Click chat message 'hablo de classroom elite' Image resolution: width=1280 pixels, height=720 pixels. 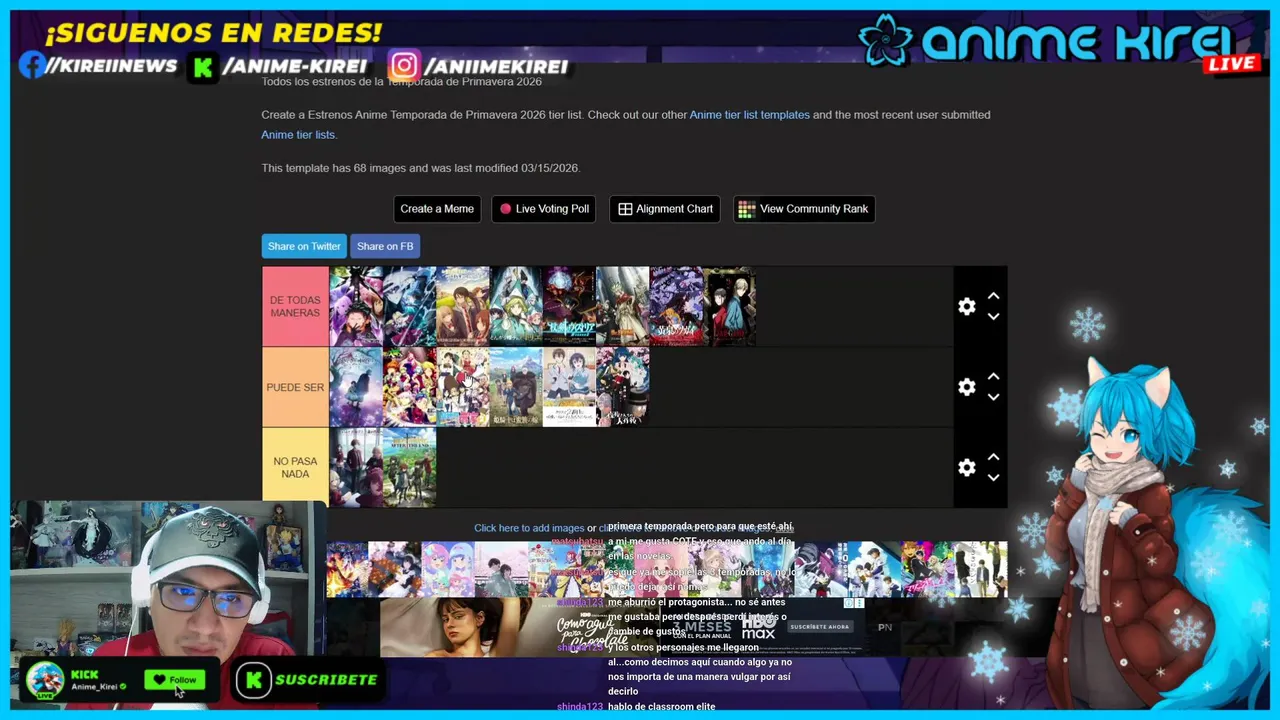pyautogui.click(x=661, y=707)
